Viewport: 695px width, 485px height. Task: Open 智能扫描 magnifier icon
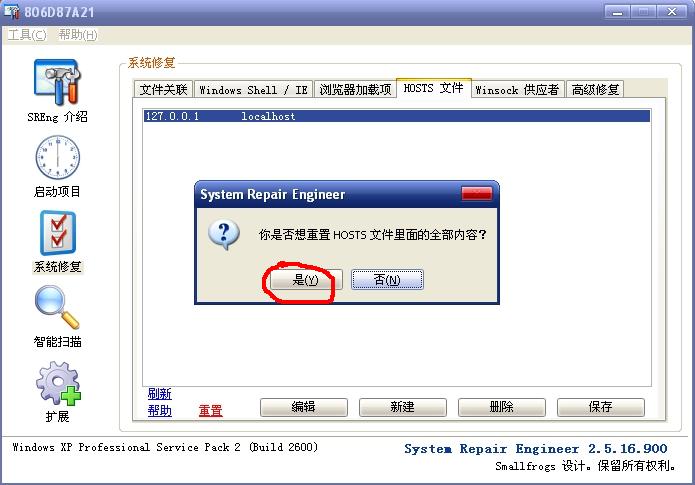point(57,307)
